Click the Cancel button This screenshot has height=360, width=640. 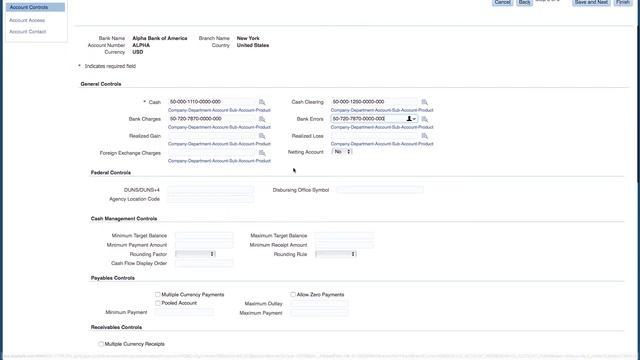(502, 2)
